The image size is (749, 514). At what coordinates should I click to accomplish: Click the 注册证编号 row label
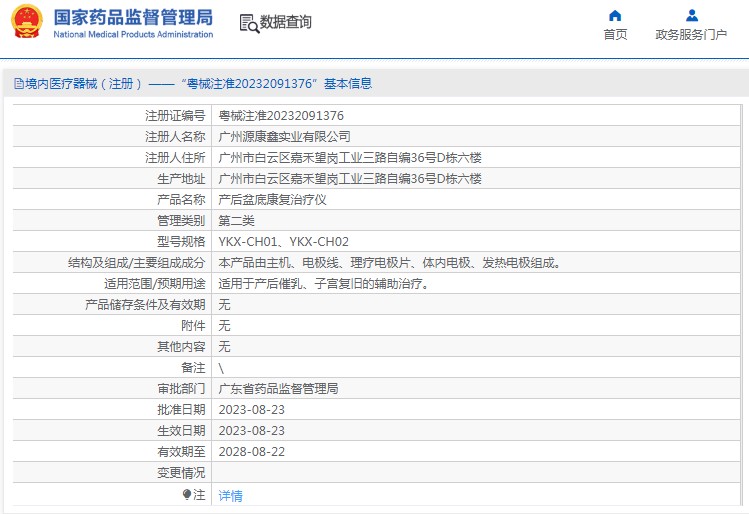pyautogui.click(x=175, y=116)
